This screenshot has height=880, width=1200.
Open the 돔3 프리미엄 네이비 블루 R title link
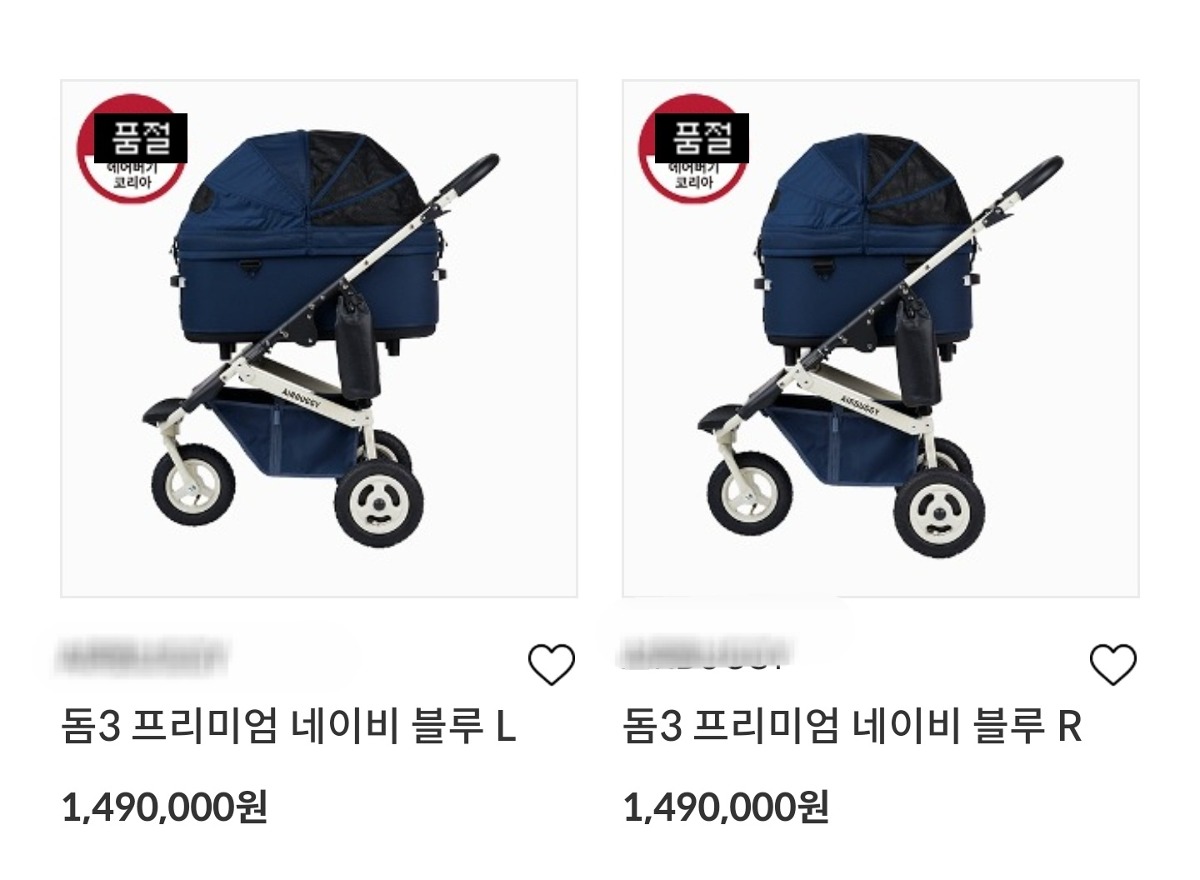click(852, 727)
